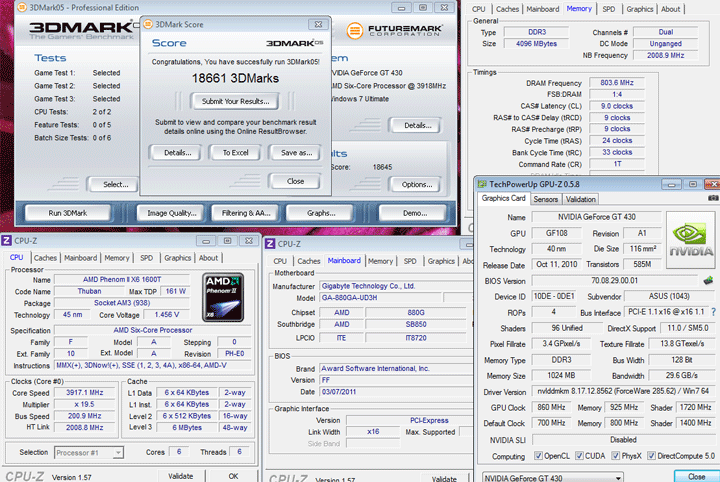Click OK in the processor CPU-Z window

coord(233,476)
